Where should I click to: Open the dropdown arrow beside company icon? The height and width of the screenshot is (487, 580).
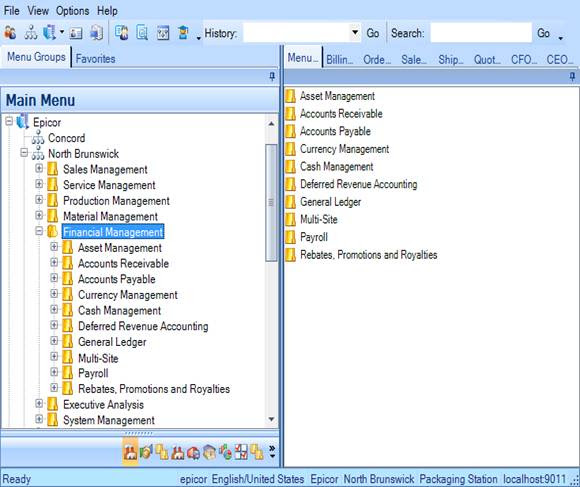point(62,32)
